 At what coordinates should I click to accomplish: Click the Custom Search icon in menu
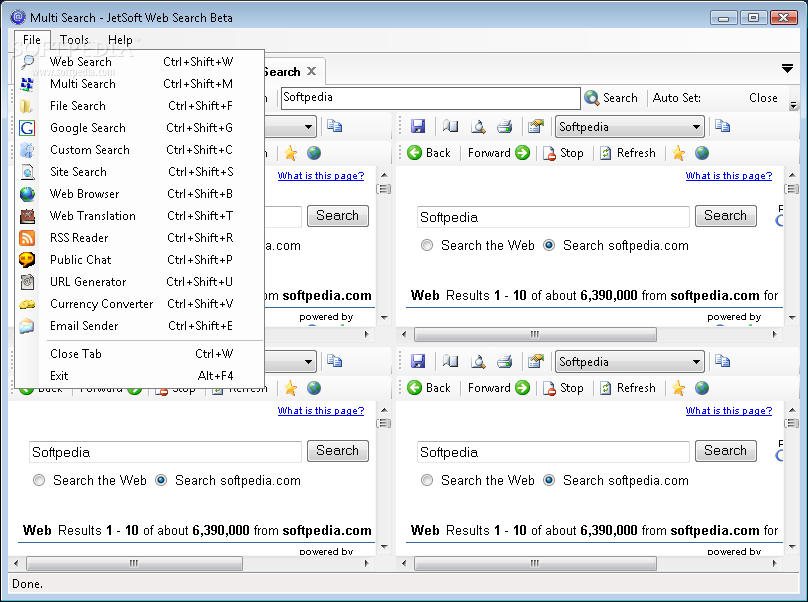[27, 150]
